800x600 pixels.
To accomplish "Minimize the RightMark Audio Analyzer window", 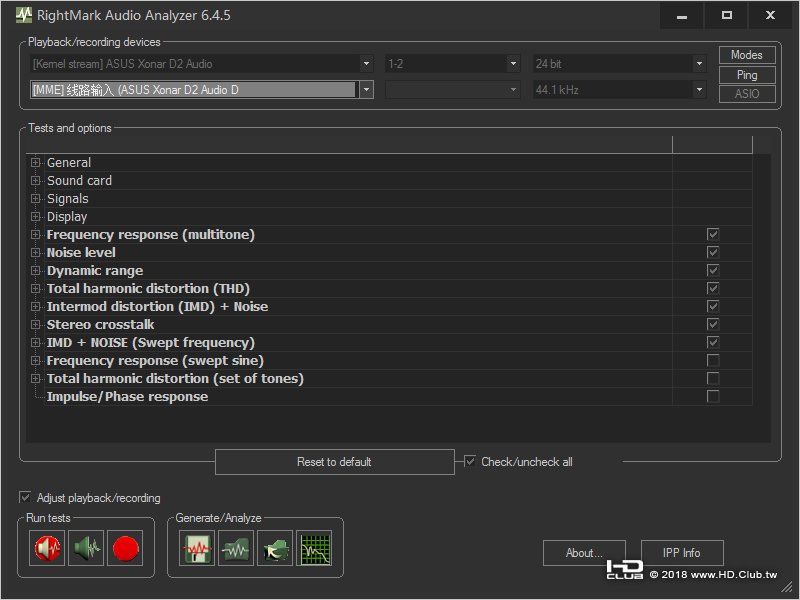I will tap(682, 15).
